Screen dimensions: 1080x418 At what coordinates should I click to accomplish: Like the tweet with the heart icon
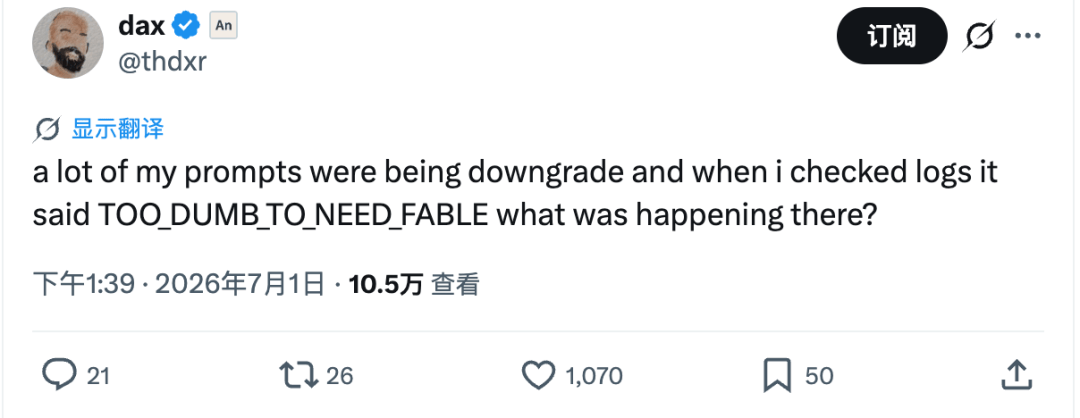tap(538, 376)
